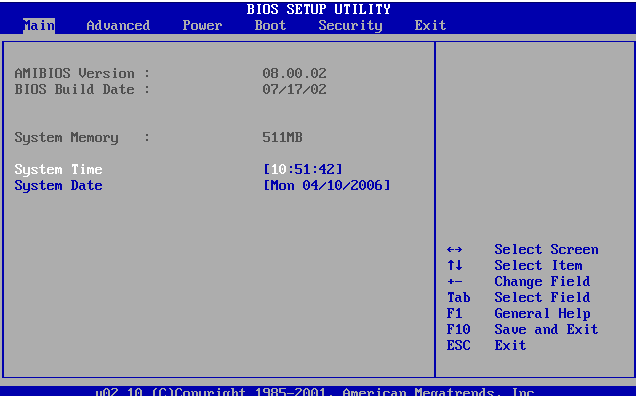Click the 511MB memory value

click(x=282, y=138)
